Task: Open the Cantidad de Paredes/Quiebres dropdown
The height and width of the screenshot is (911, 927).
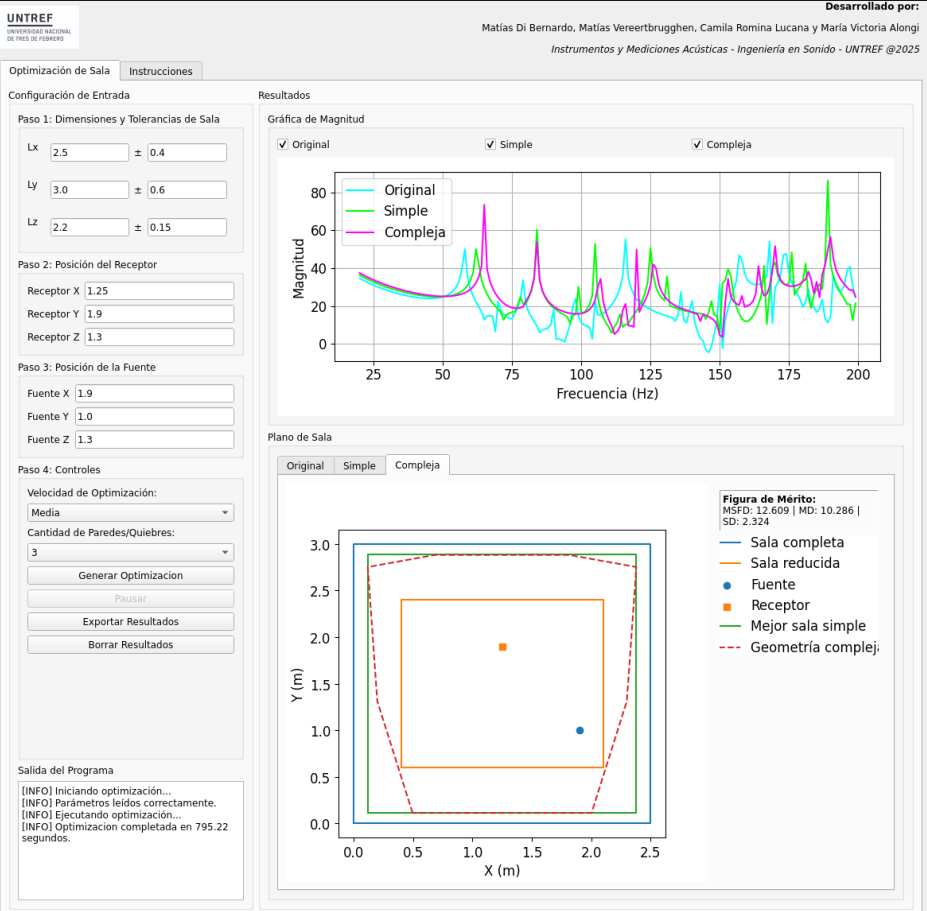Action: (131, 552)
